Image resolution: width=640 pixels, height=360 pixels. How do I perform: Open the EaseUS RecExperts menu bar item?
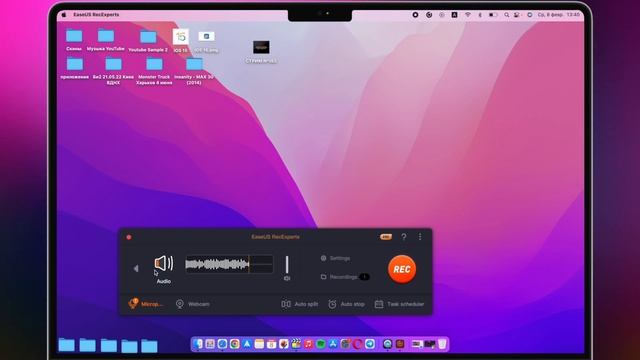pos(96,15)
